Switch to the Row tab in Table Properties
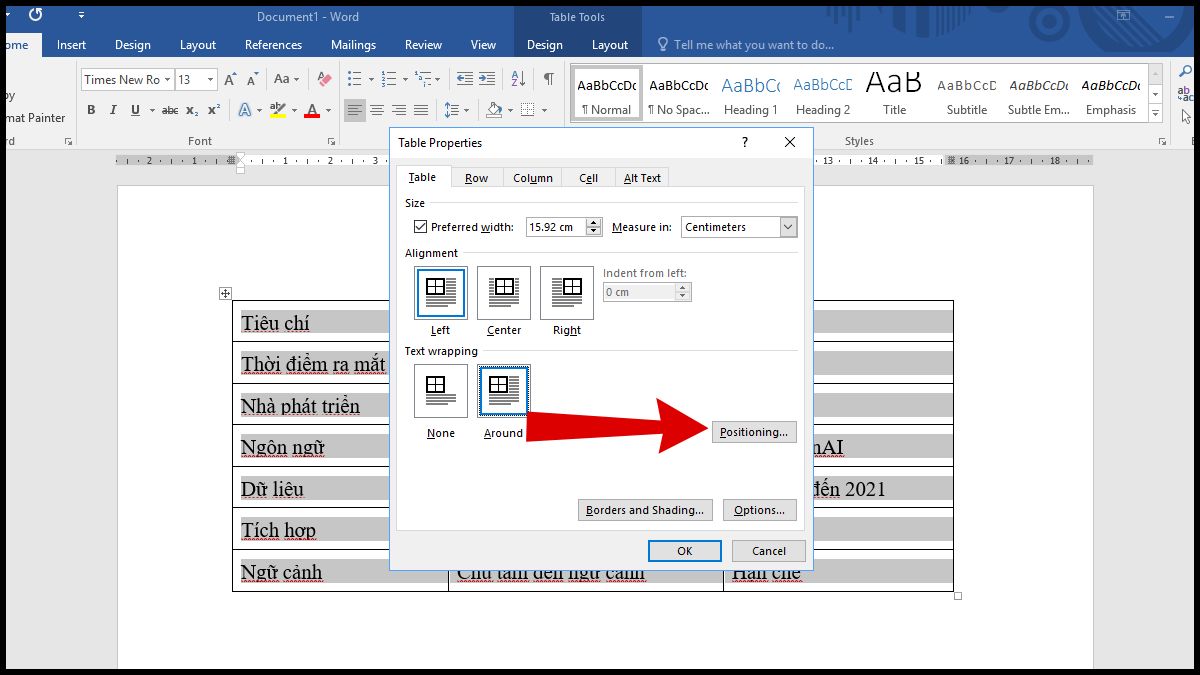 pyautogui.click(x=477, y=178)
